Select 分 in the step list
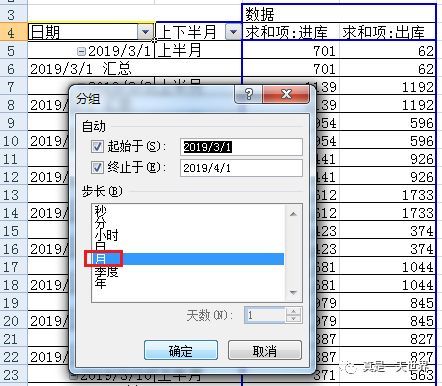Image resolution: width=442 pixels, height=386 pixels. [x=100, y=223]
